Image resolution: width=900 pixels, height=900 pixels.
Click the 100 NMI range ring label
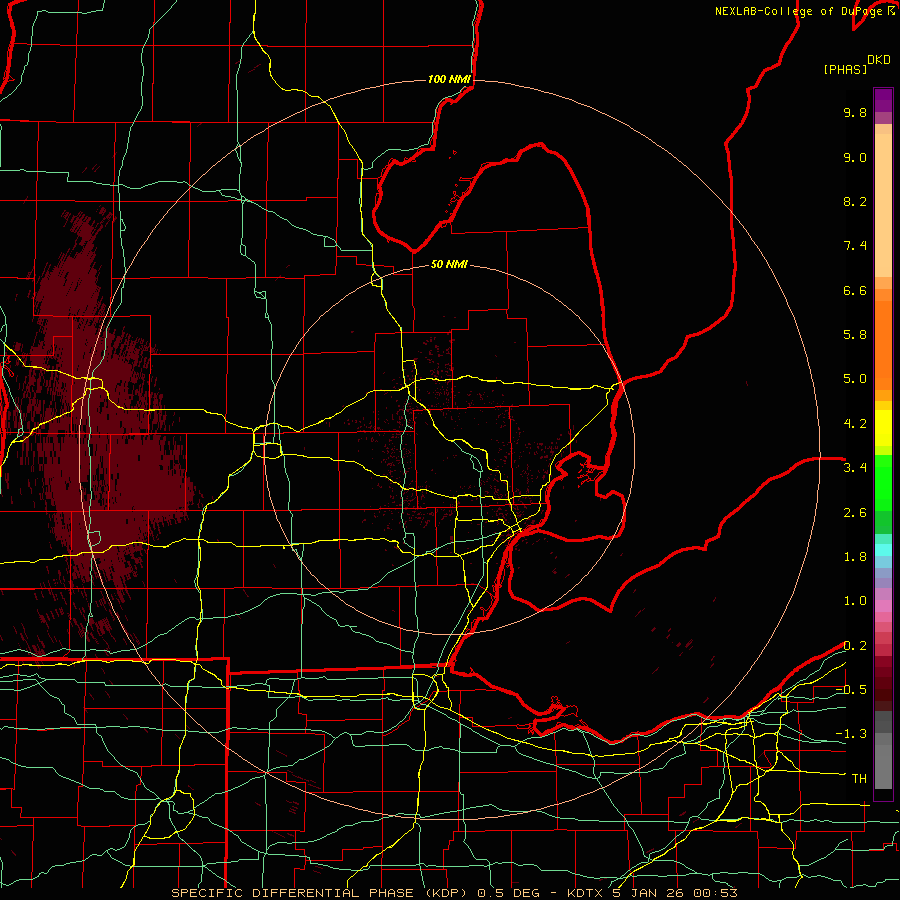click(x=449, y=79)
